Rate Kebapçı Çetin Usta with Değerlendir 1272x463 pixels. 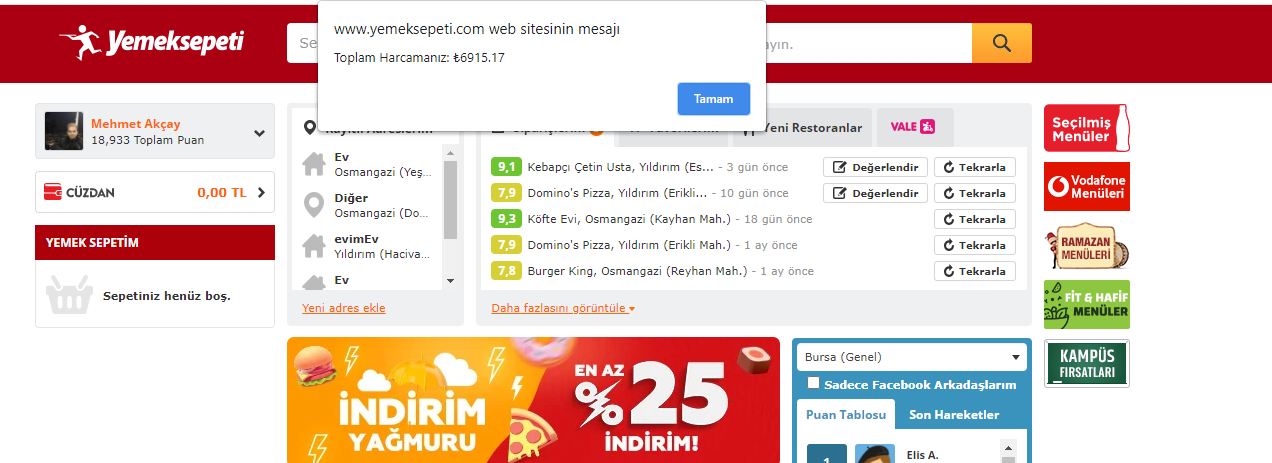point(875,167)
